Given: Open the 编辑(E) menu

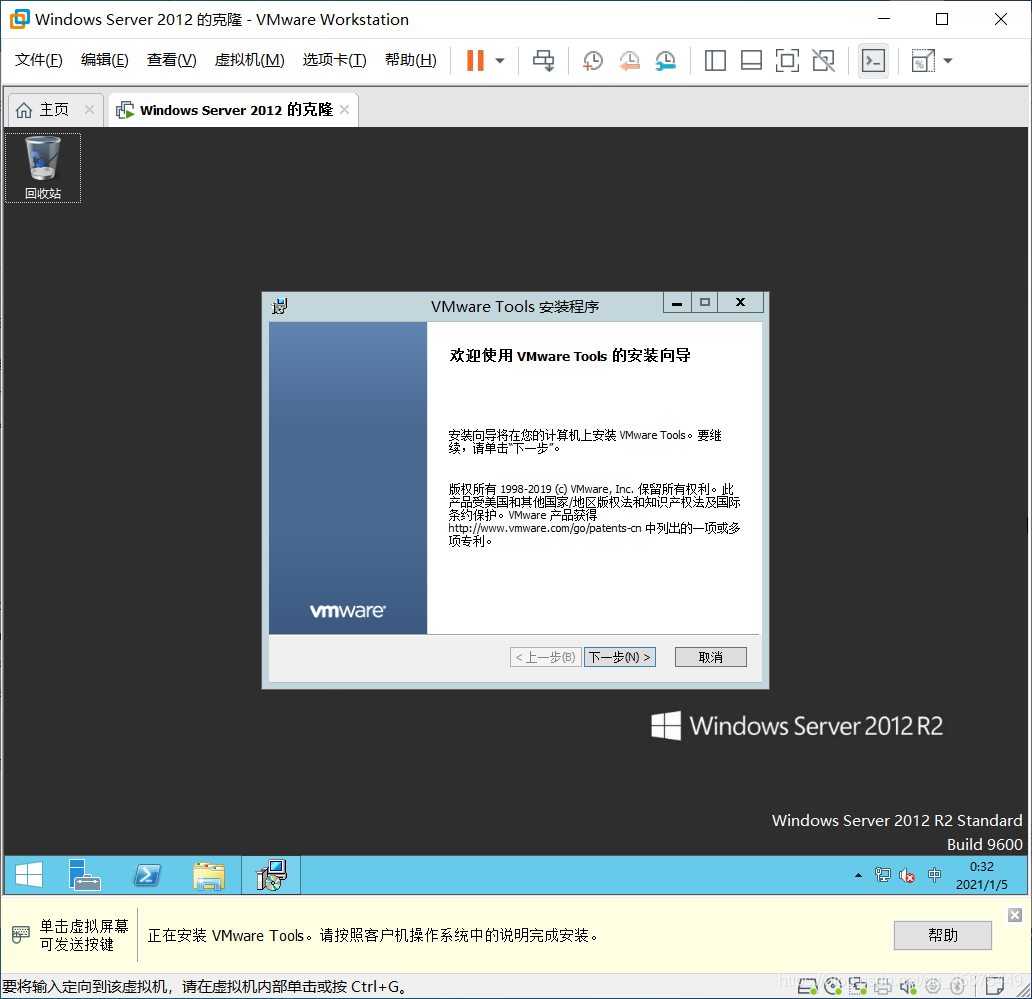Looking at the screenshot, I should (105, 60).
